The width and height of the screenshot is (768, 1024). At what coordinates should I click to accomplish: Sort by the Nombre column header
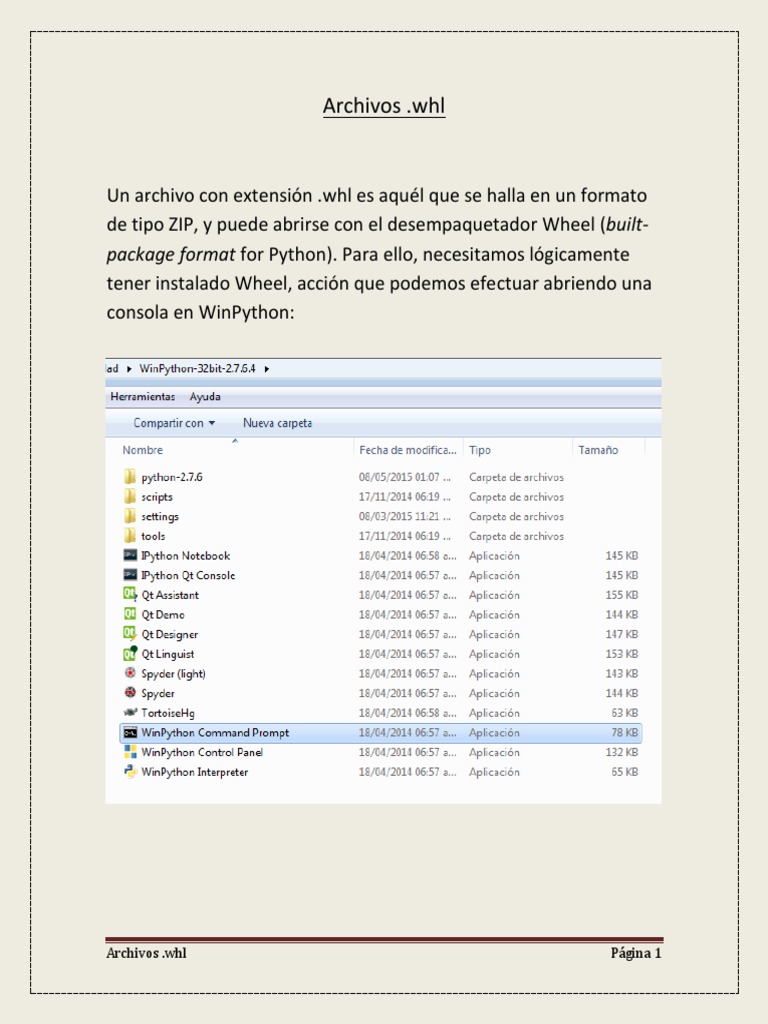click(x=142, y=450)
